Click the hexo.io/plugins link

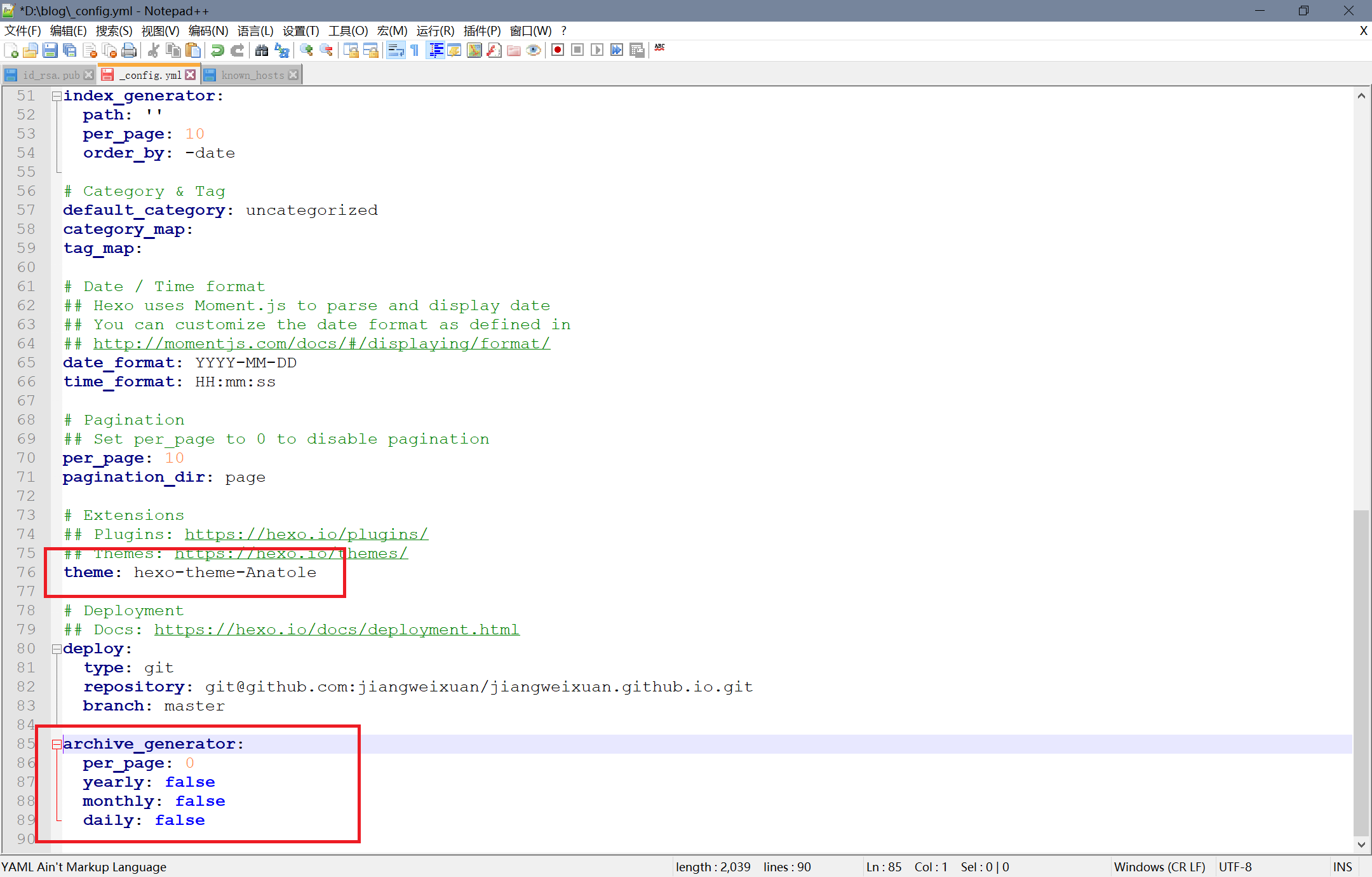[306, 534]
